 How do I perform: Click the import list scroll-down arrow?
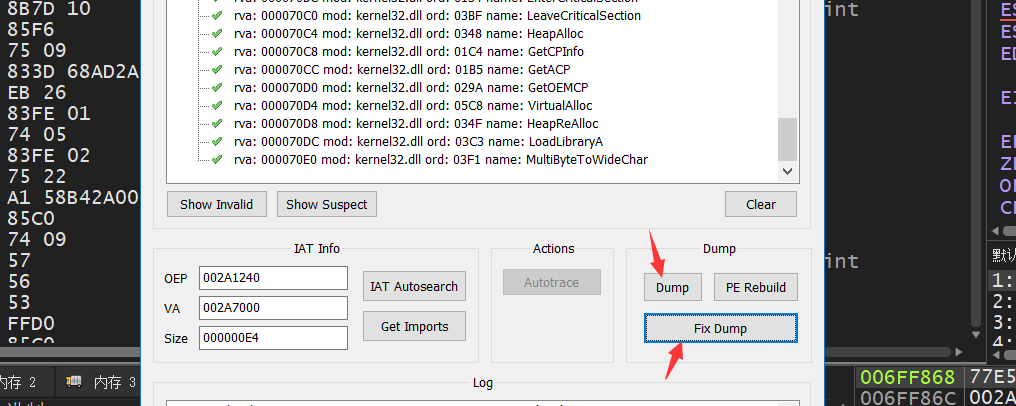(x=788, y=172)
